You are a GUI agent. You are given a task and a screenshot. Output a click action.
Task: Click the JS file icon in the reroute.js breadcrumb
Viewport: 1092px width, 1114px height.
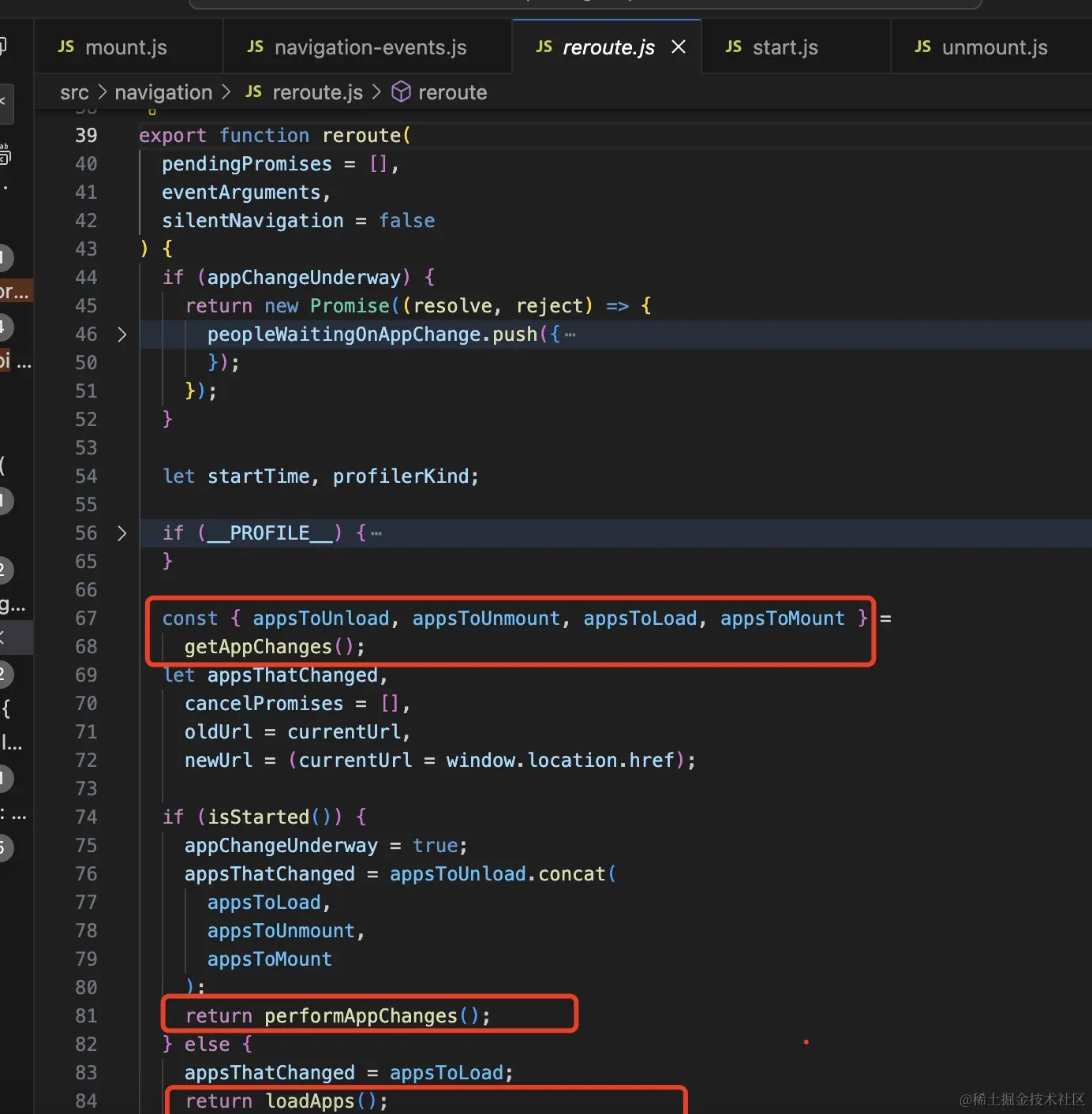253,92
